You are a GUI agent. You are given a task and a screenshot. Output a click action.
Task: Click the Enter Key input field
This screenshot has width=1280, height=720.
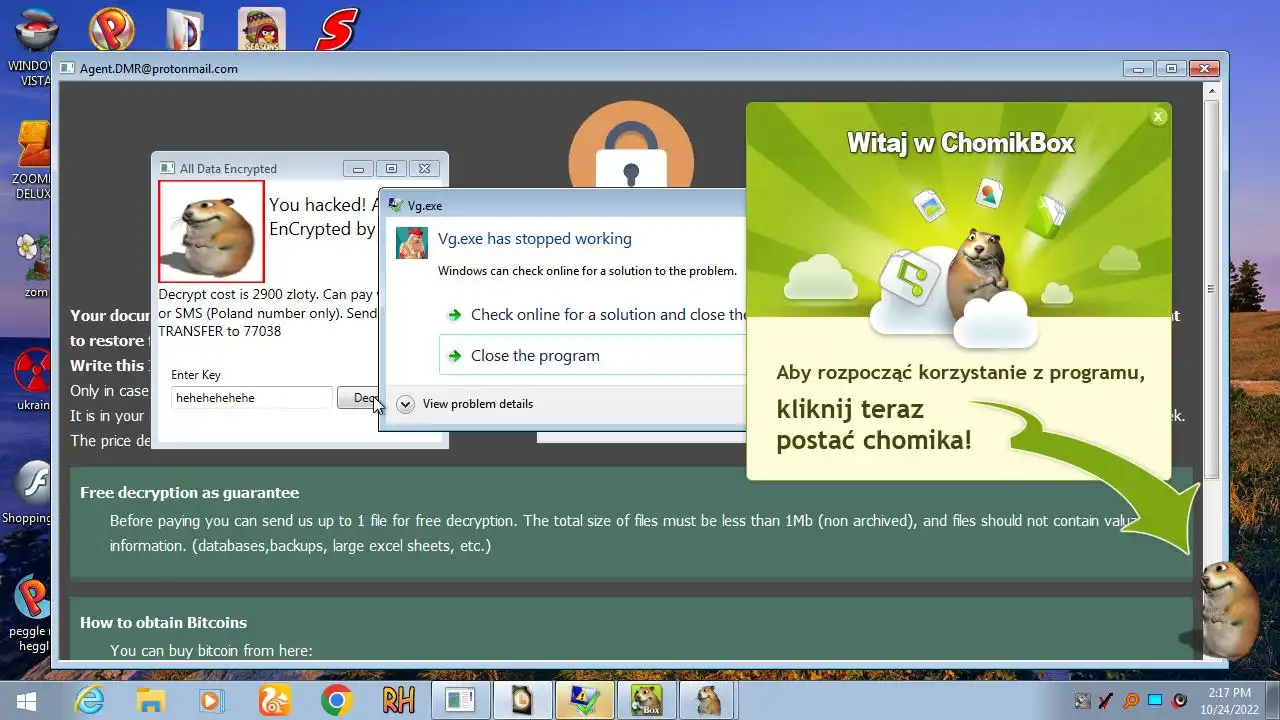[x=251, y=398]
